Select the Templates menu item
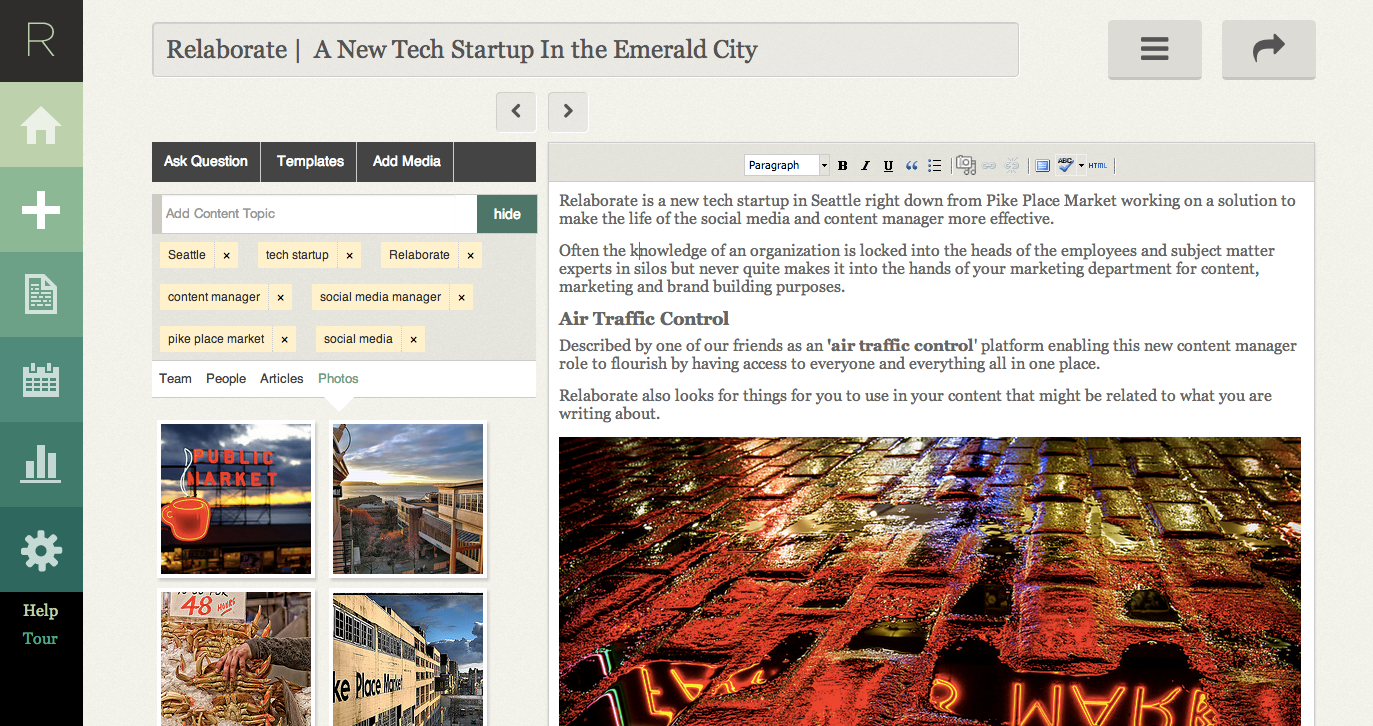Viewport: 1373px width, 726px height. (310, 161)
